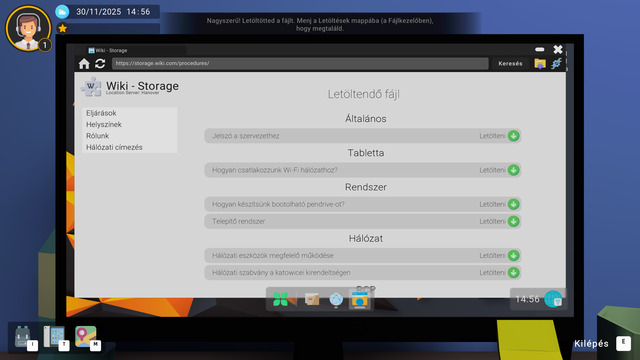The height and width of the screenshot is (360, 640).
Task: Click the player avatar portrait
Action: (x=28, y=29)
